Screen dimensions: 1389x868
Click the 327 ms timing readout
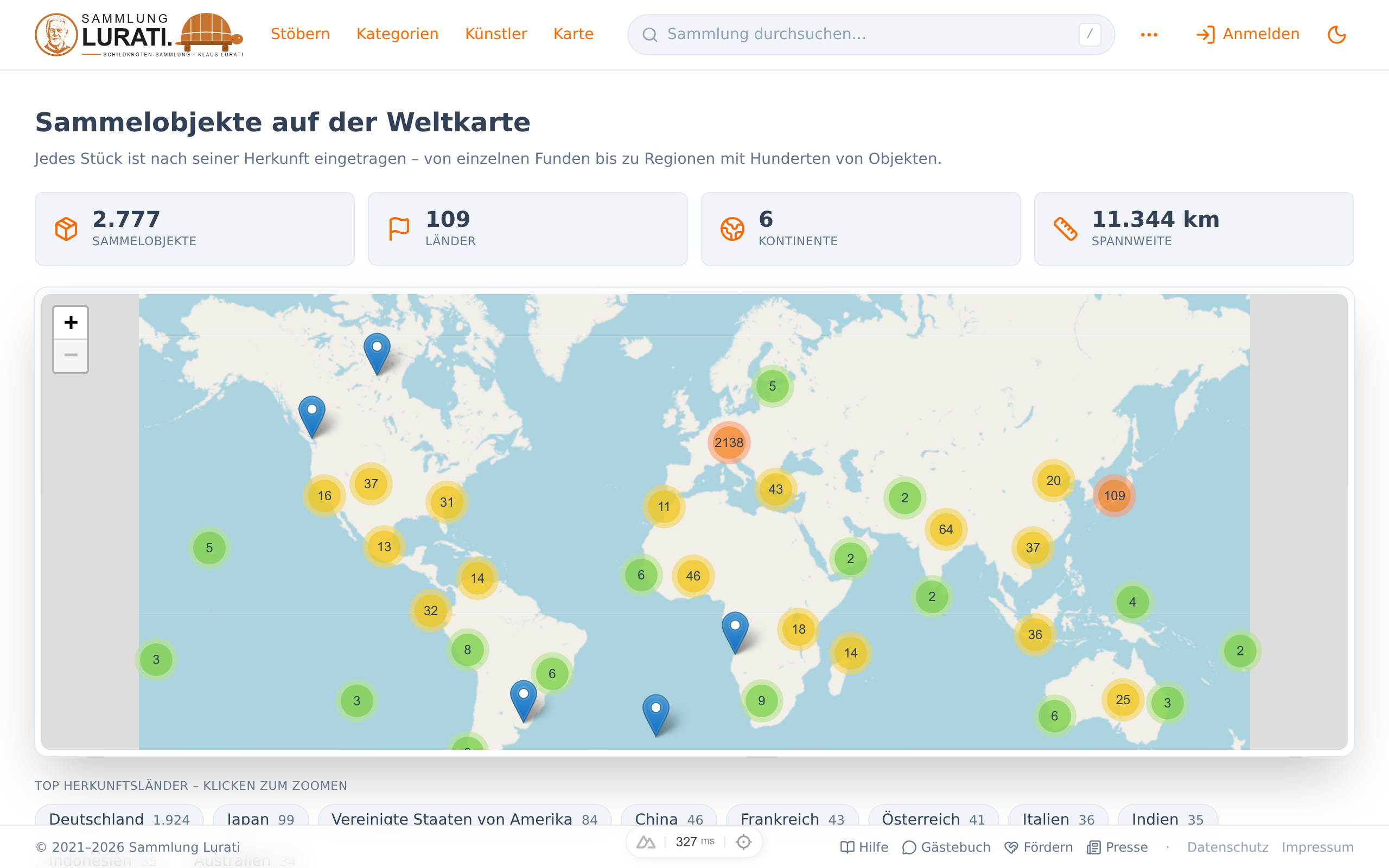point(695,842)
